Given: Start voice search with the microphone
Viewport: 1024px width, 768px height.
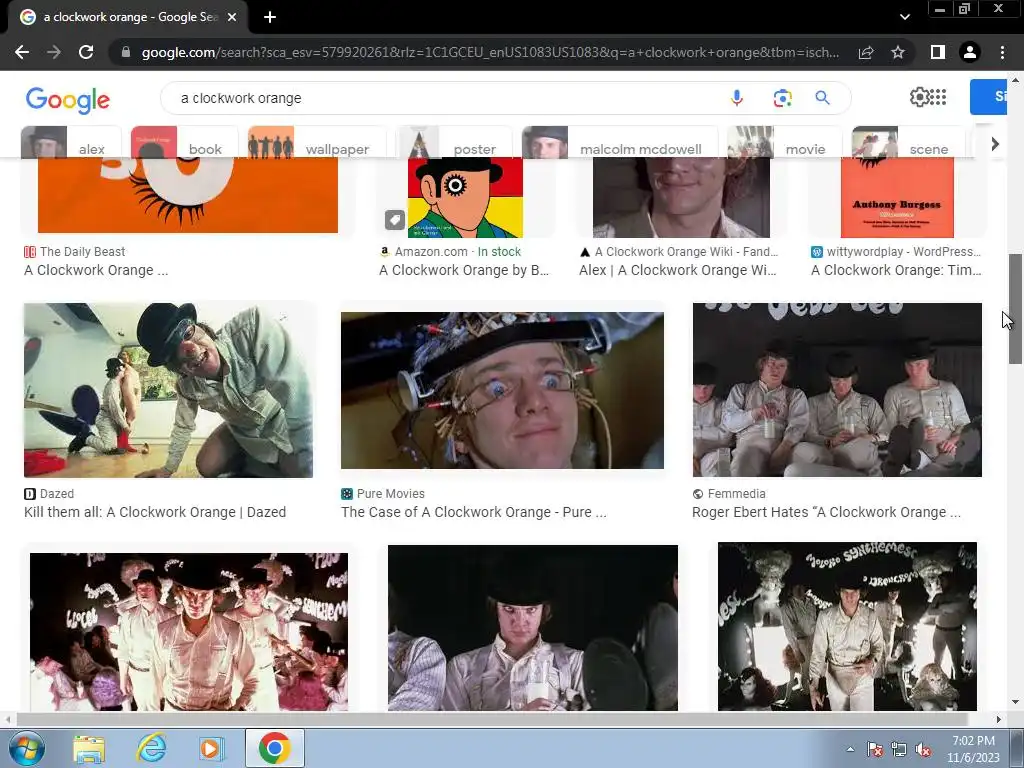Looking at the screenshot, I should click(x=737, y=98).
